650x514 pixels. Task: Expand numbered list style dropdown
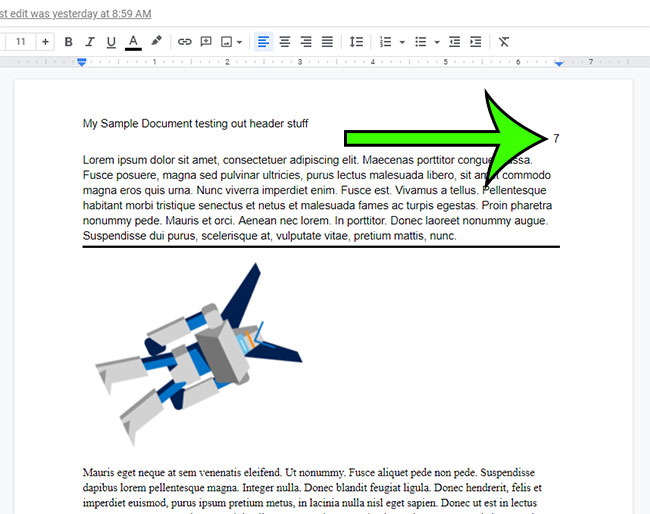tap(402, 42)
